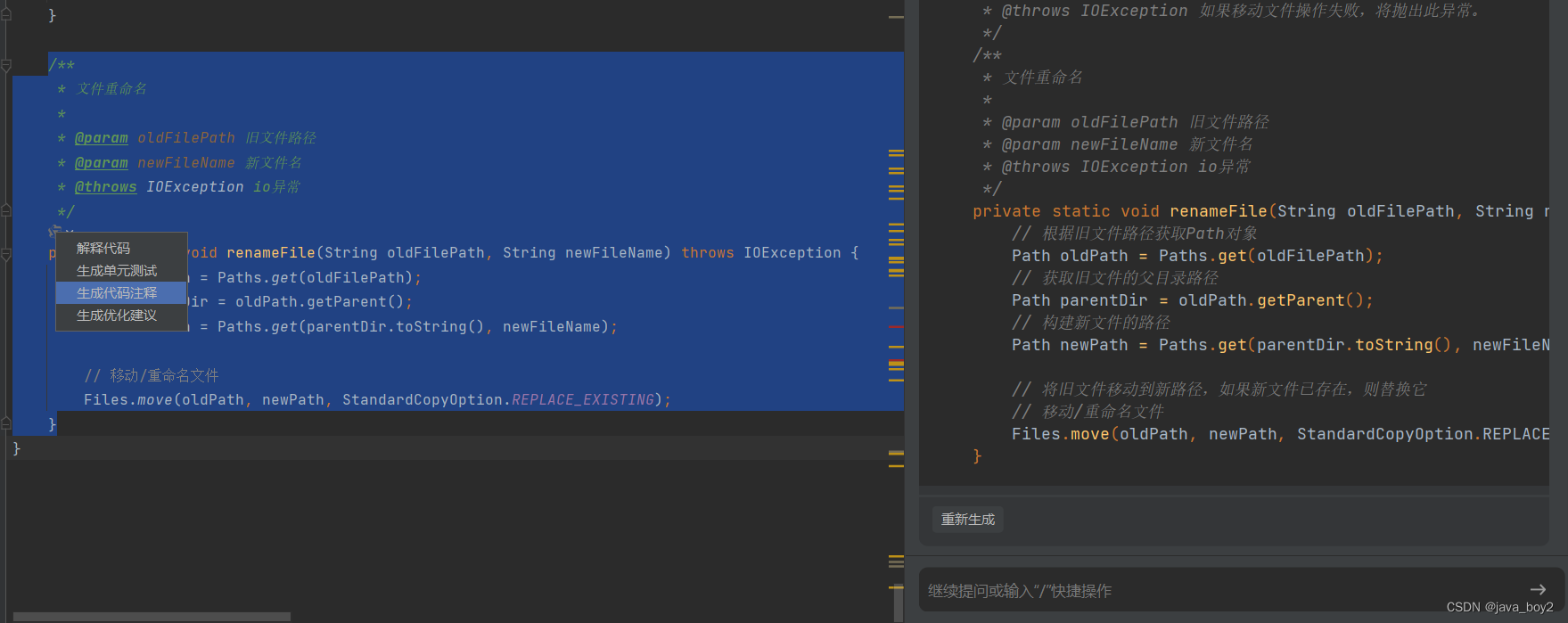Image resolution: width=1568 pixels, height=623 pixels.
Task: Click 'oldPath.getParent()' in the editor
Action: click(320, 302)
